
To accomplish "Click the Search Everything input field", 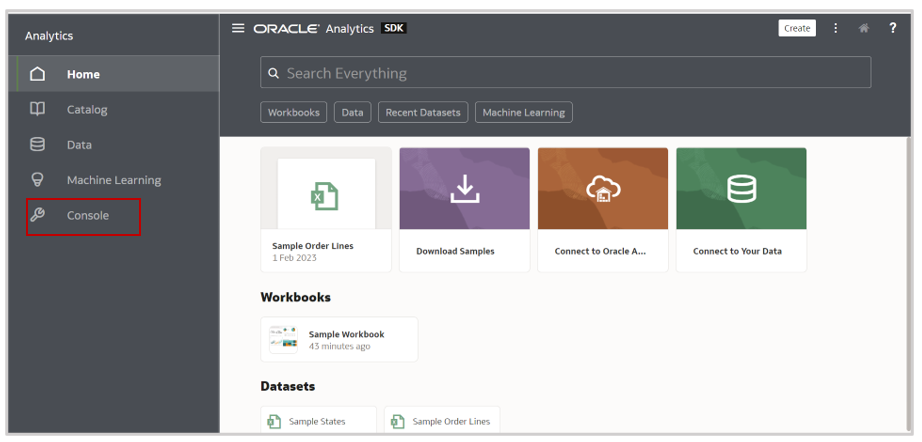I will pos(566,72).
